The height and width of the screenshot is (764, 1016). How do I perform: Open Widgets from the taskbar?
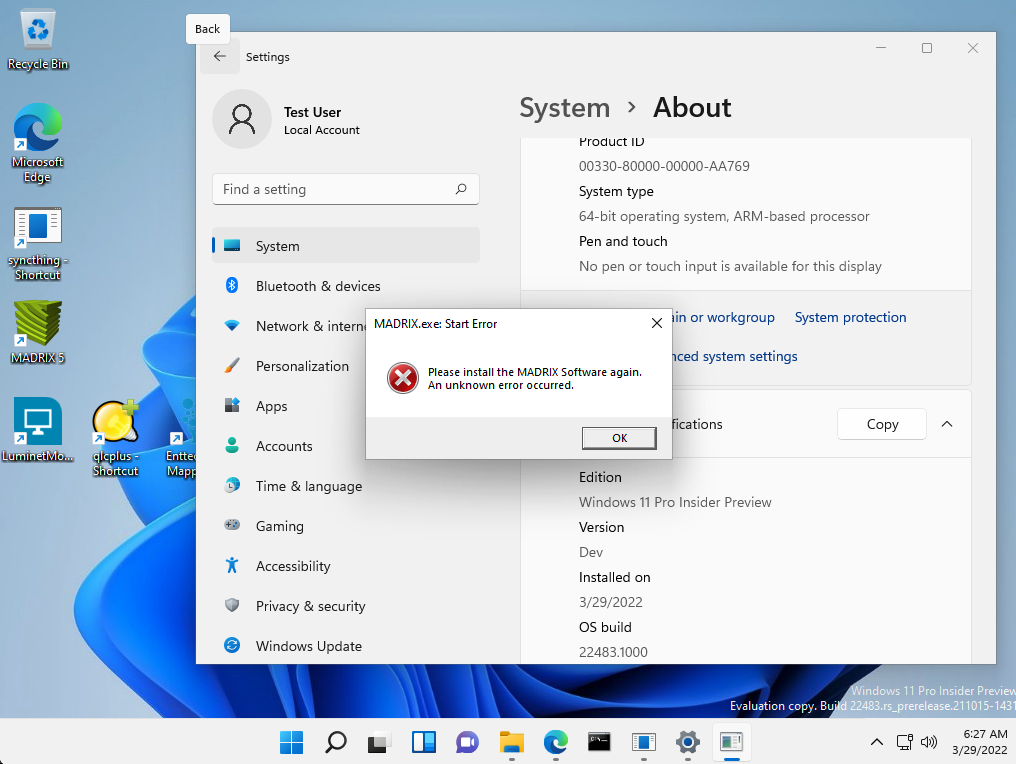tap(424, 742)
